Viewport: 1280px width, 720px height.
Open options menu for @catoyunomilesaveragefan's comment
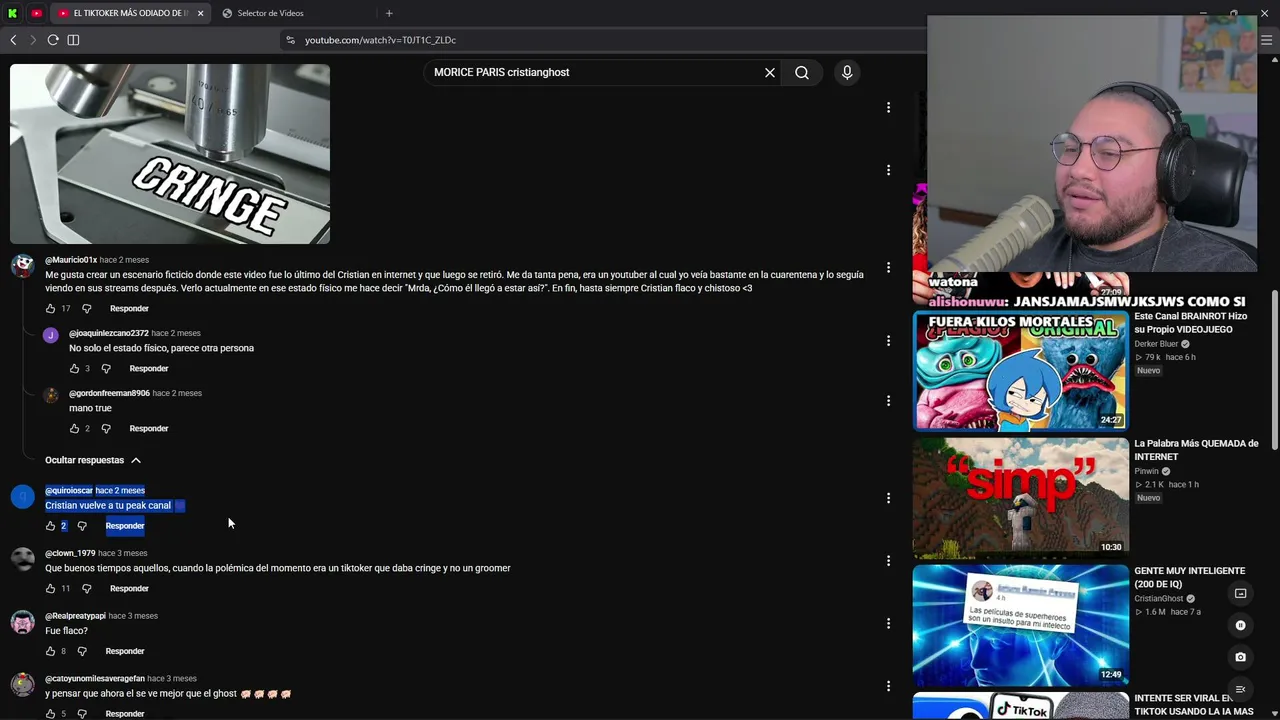click(x=888, y=686)
